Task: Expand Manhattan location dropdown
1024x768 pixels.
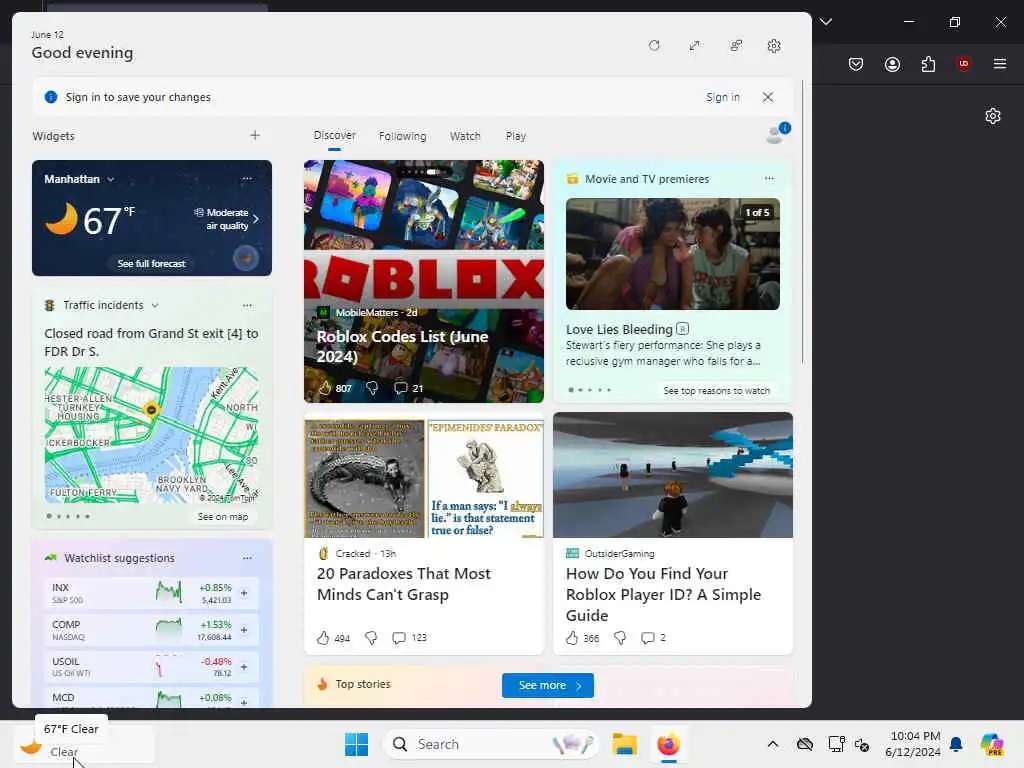Action: [111, 179]
